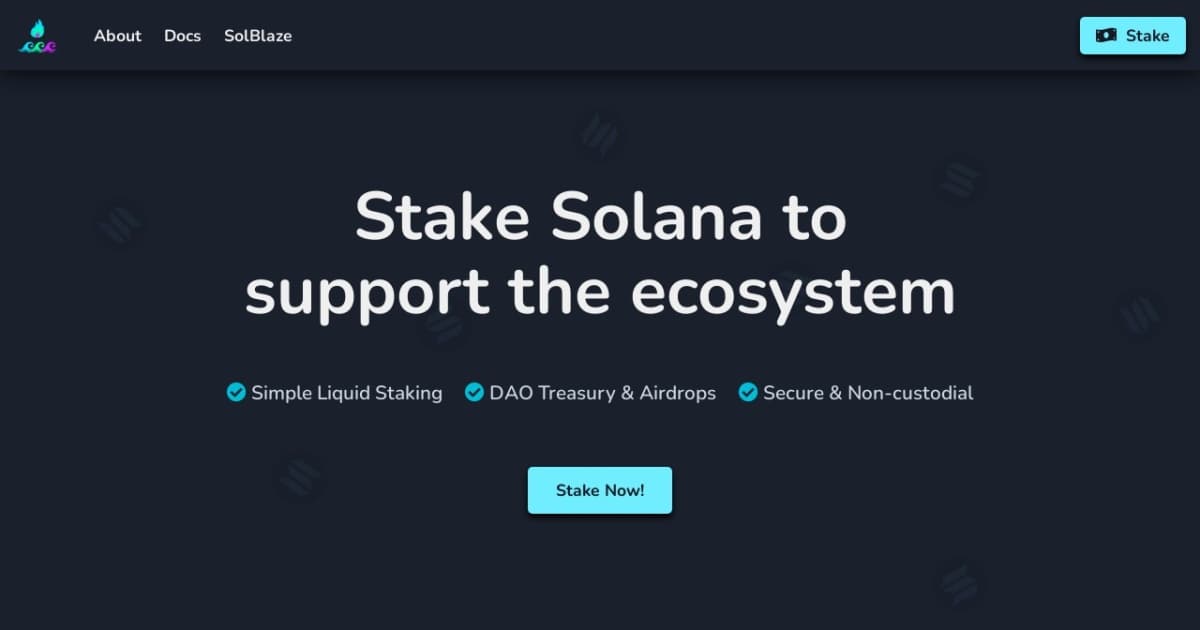Click the faint Solana watermark left of the headline's first line

[x=120, y=225]
